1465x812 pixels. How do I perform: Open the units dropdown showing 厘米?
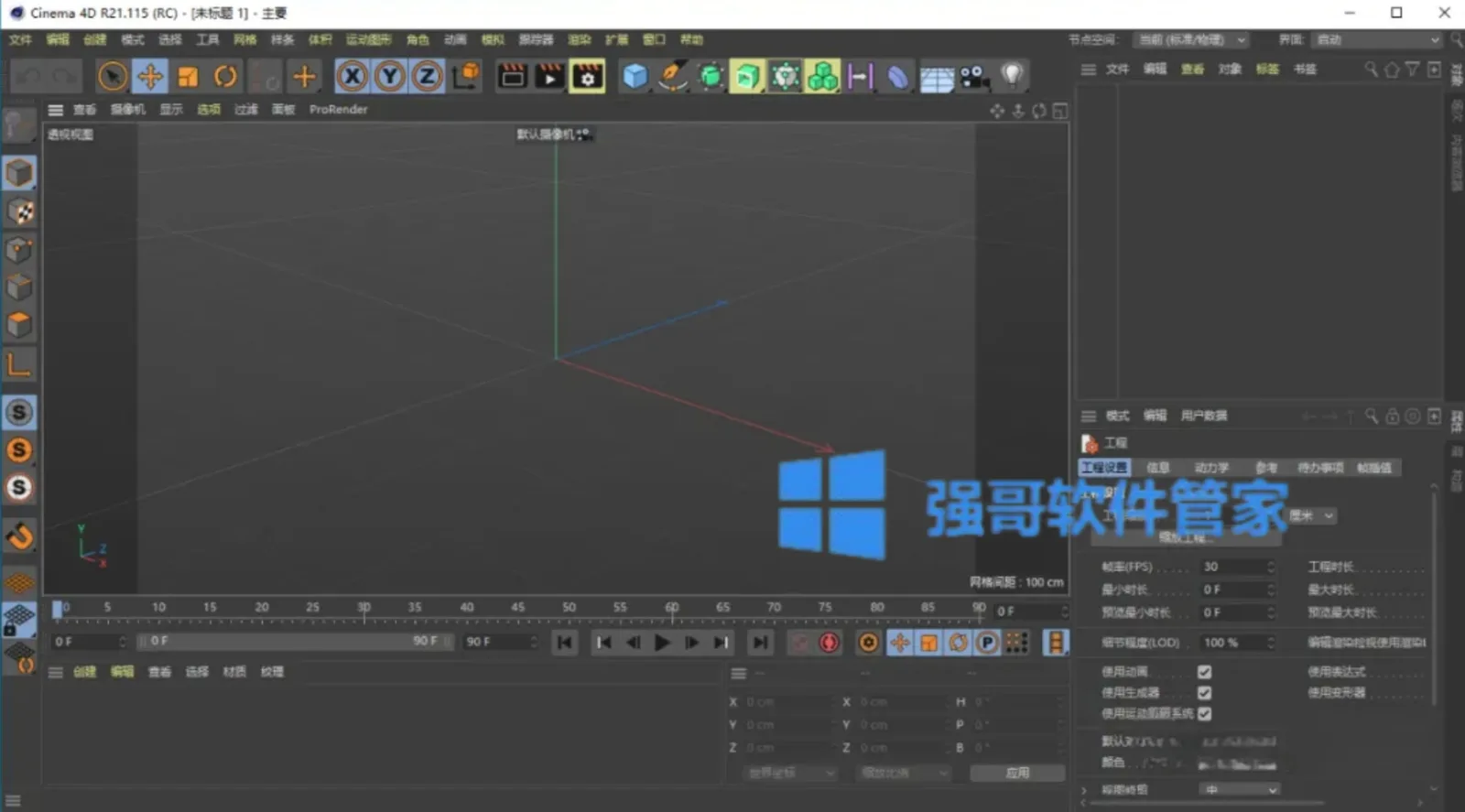pyautogui.click(x=1311, y=515)
